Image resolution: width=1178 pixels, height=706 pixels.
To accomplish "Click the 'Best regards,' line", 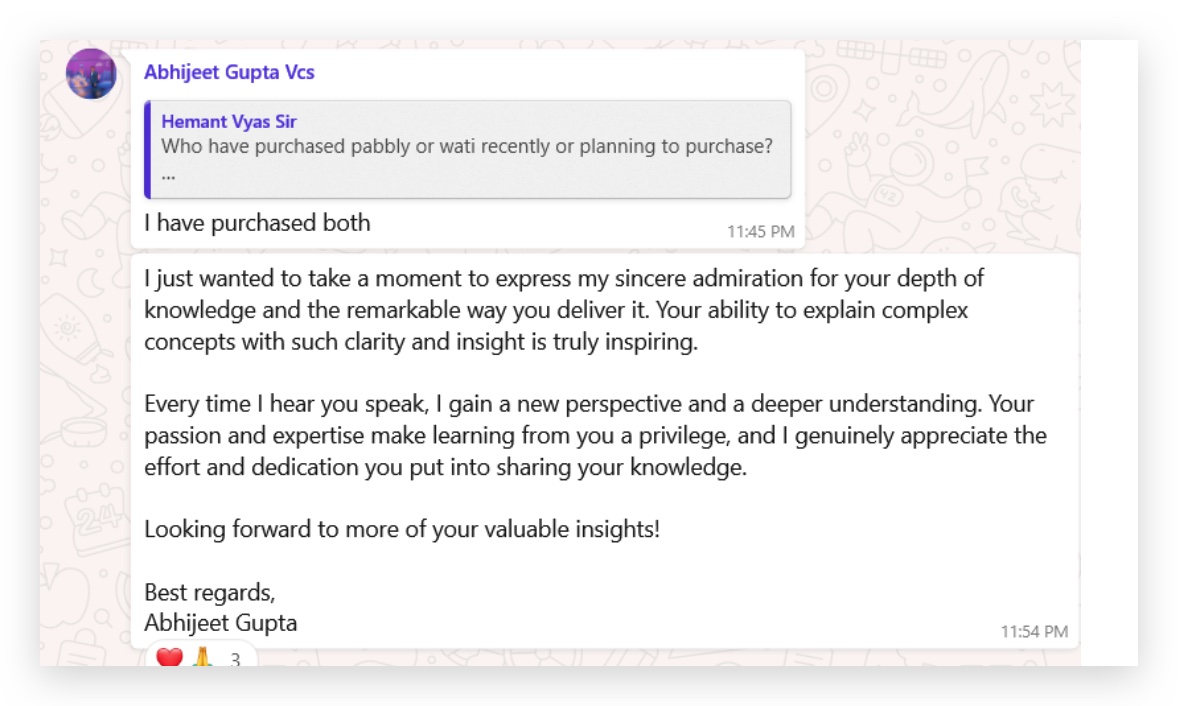I will pyautogui.click(x=209, y=590).
